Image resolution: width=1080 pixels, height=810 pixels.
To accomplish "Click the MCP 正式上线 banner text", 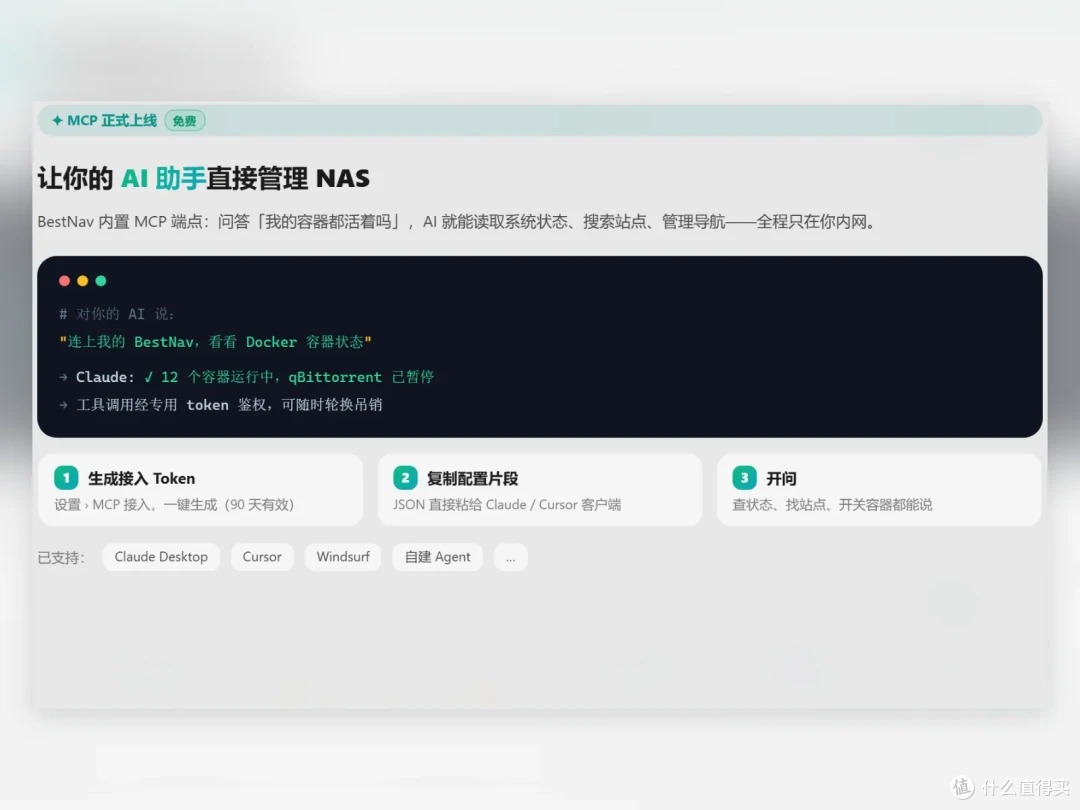I will pos(112,121).
